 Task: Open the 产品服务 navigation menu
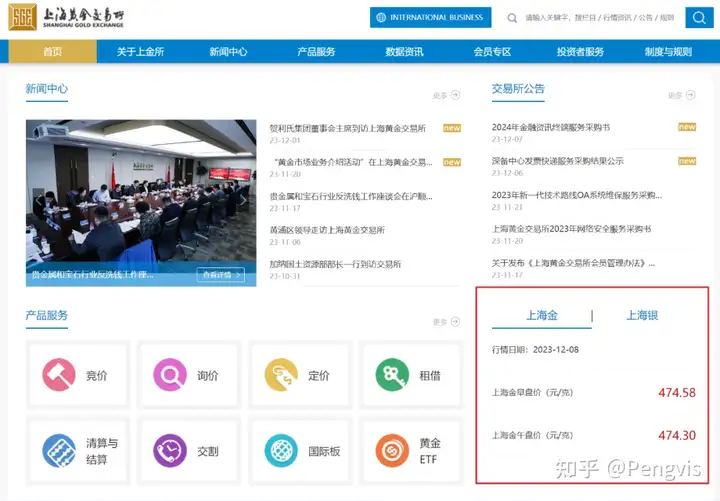(x=316, y=51)
